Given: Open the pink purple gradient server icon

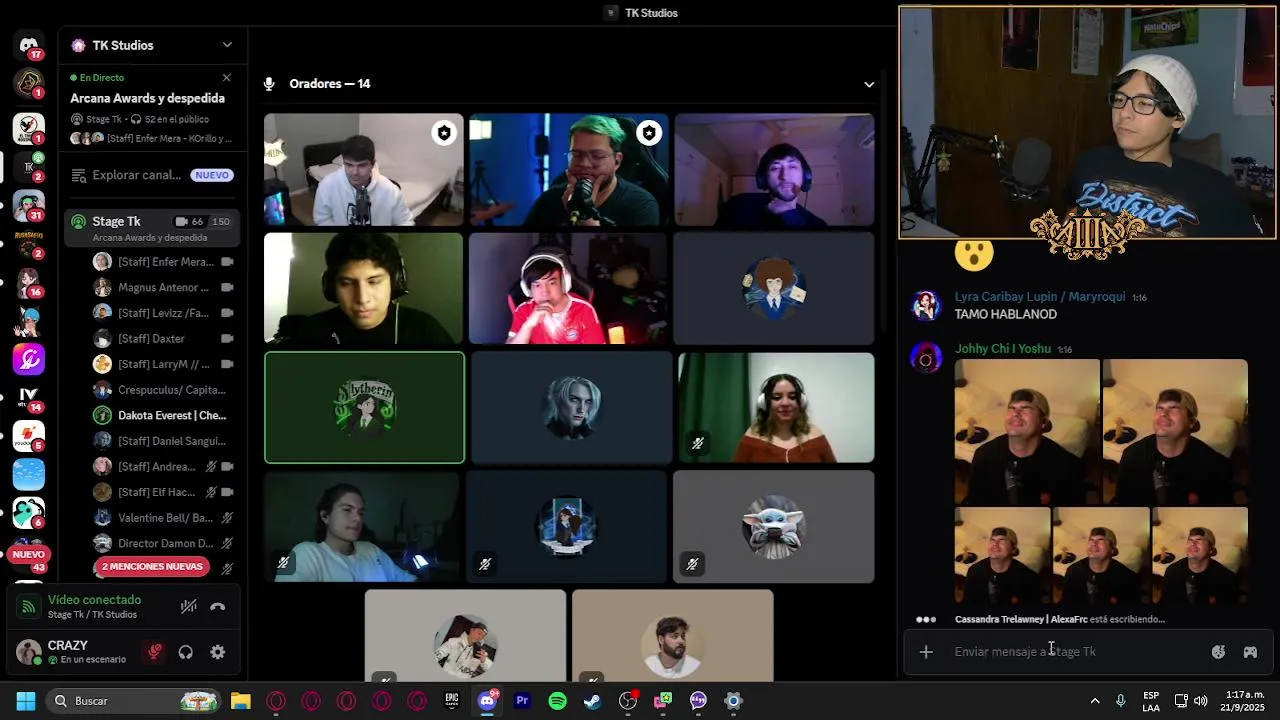Looking at the screenshot, I should [28, 359].
